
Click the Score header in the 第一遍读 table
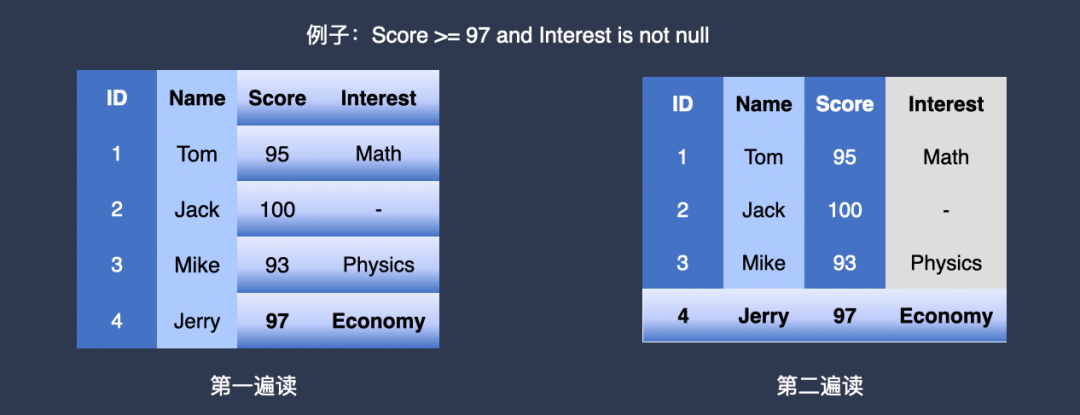pyautogui.click(x=277, y=98)
